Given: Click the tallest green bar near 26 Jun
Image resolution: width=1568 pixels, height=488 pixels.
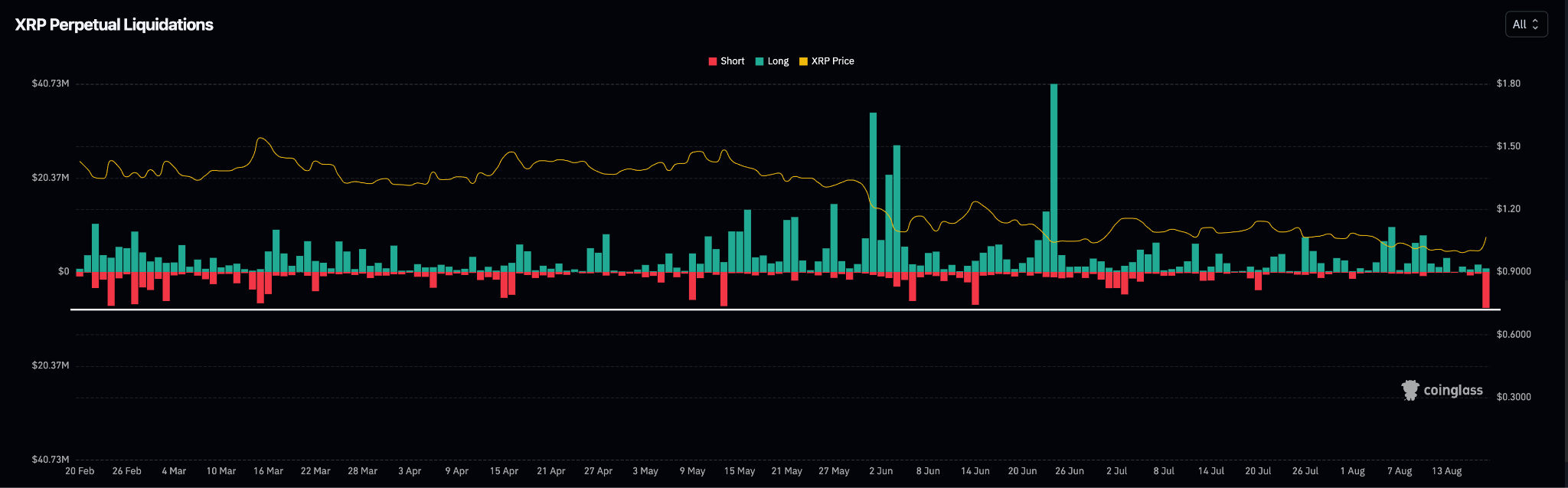Looking at the screenshot, I should (1054, 178).
